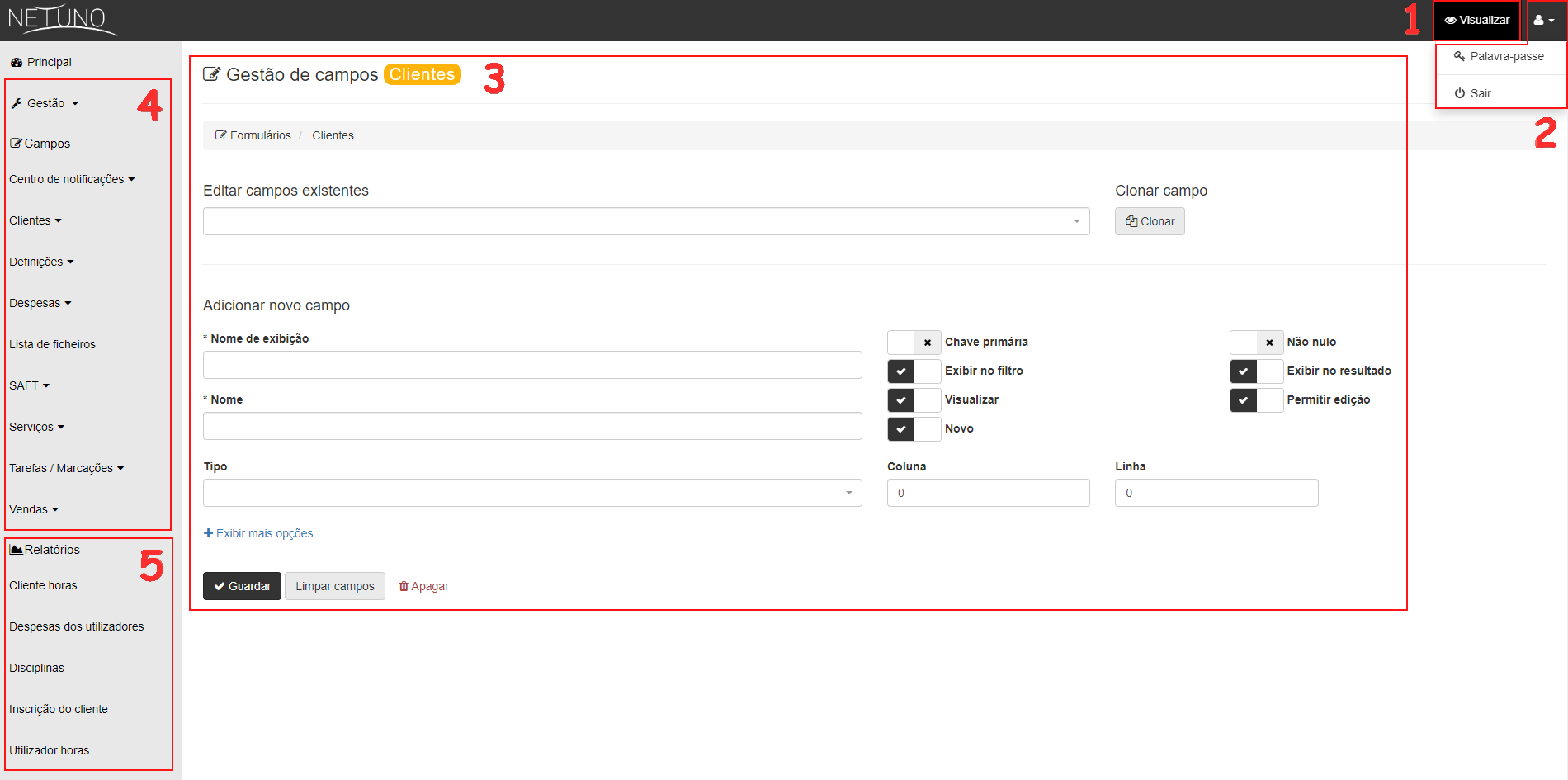The image size is (1568, 780).
Task: Expand Centro de notificações menu
Action: point(72,179)
